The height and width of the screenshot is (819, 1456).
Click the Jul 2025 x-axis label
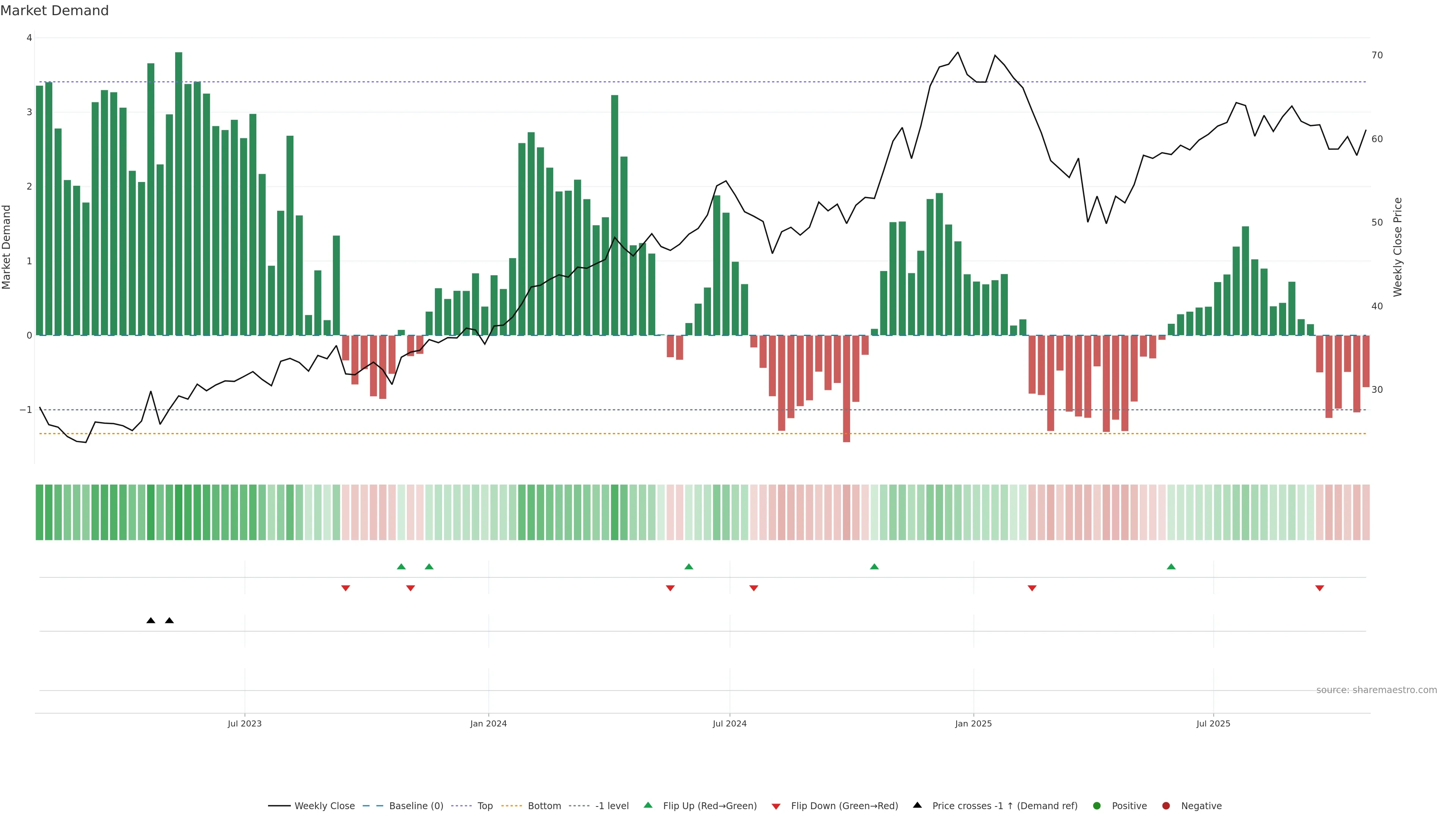[x=1213, y=723]
